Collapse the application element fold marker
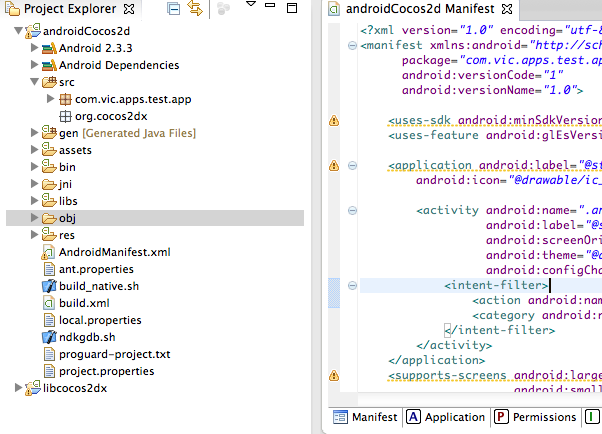This screenshot has width=602, height=434. (x=352, y=166)
